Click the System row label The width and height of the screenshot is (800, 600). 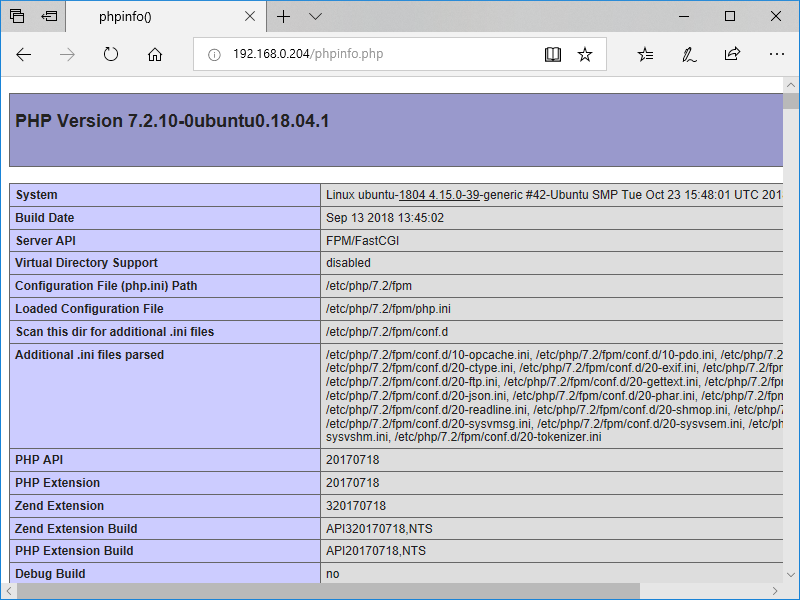click(x=36, y=195)
